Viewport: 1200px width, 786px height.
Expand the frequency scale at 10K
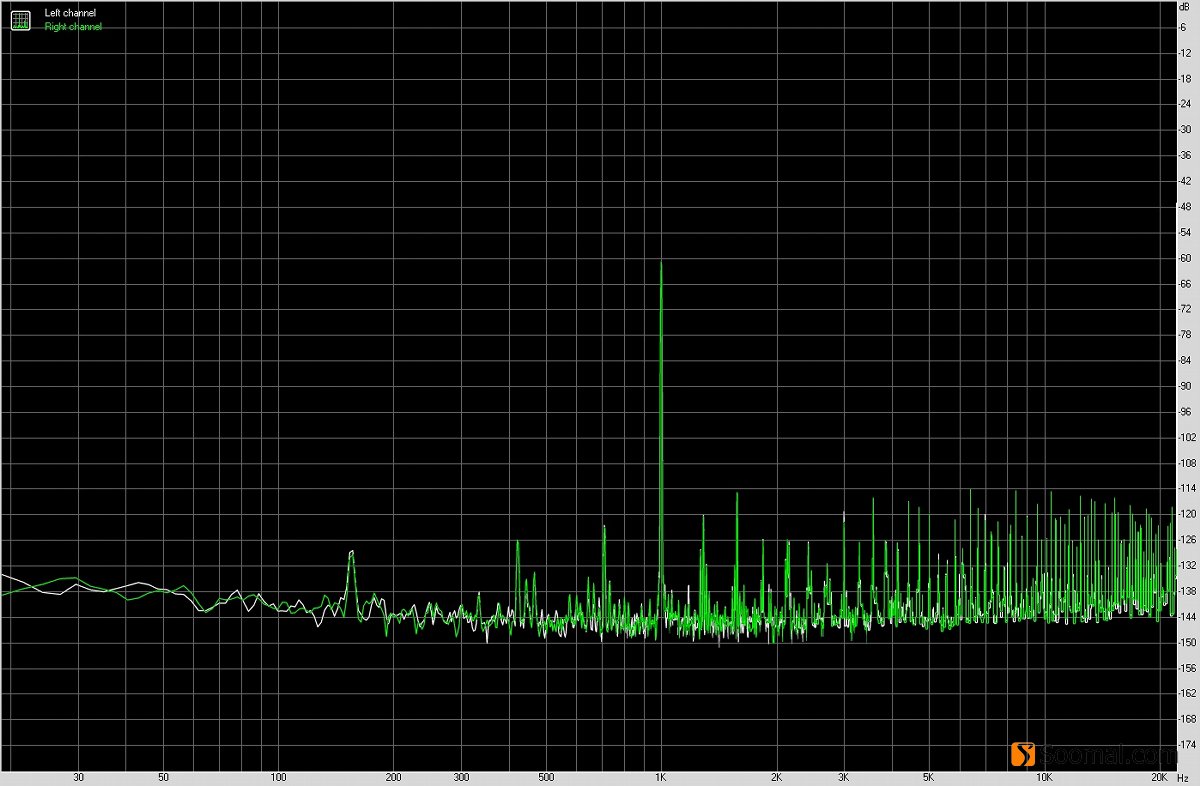(1046, 776)
